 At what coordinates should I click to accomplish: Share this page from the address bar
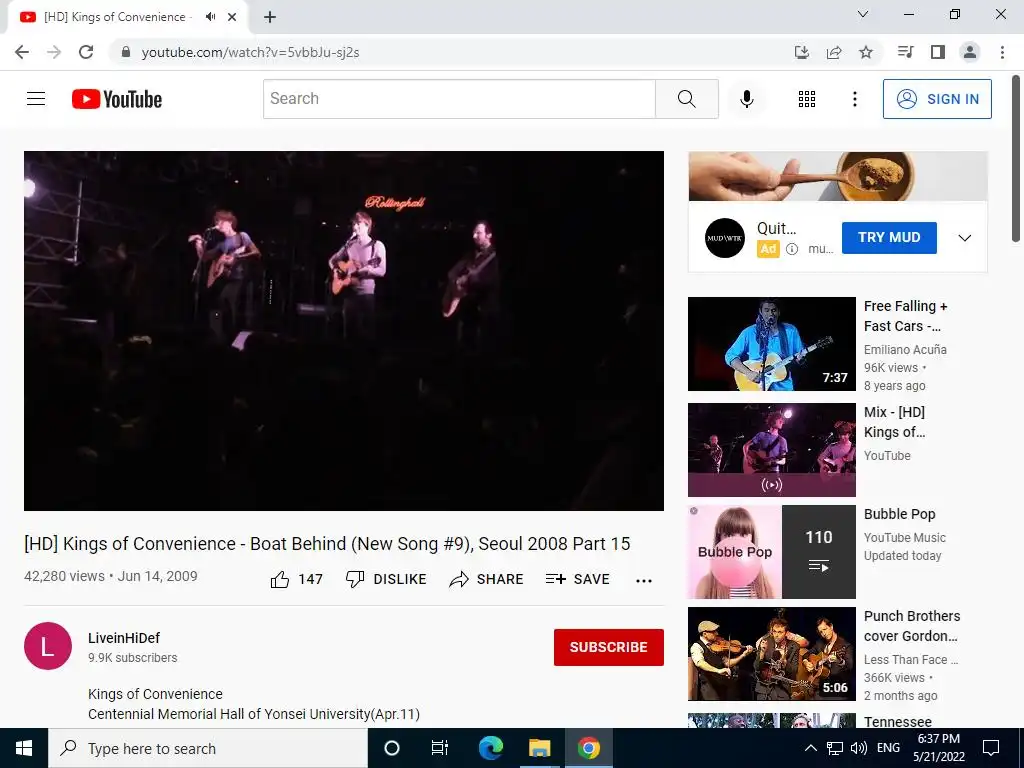(834, 52)
